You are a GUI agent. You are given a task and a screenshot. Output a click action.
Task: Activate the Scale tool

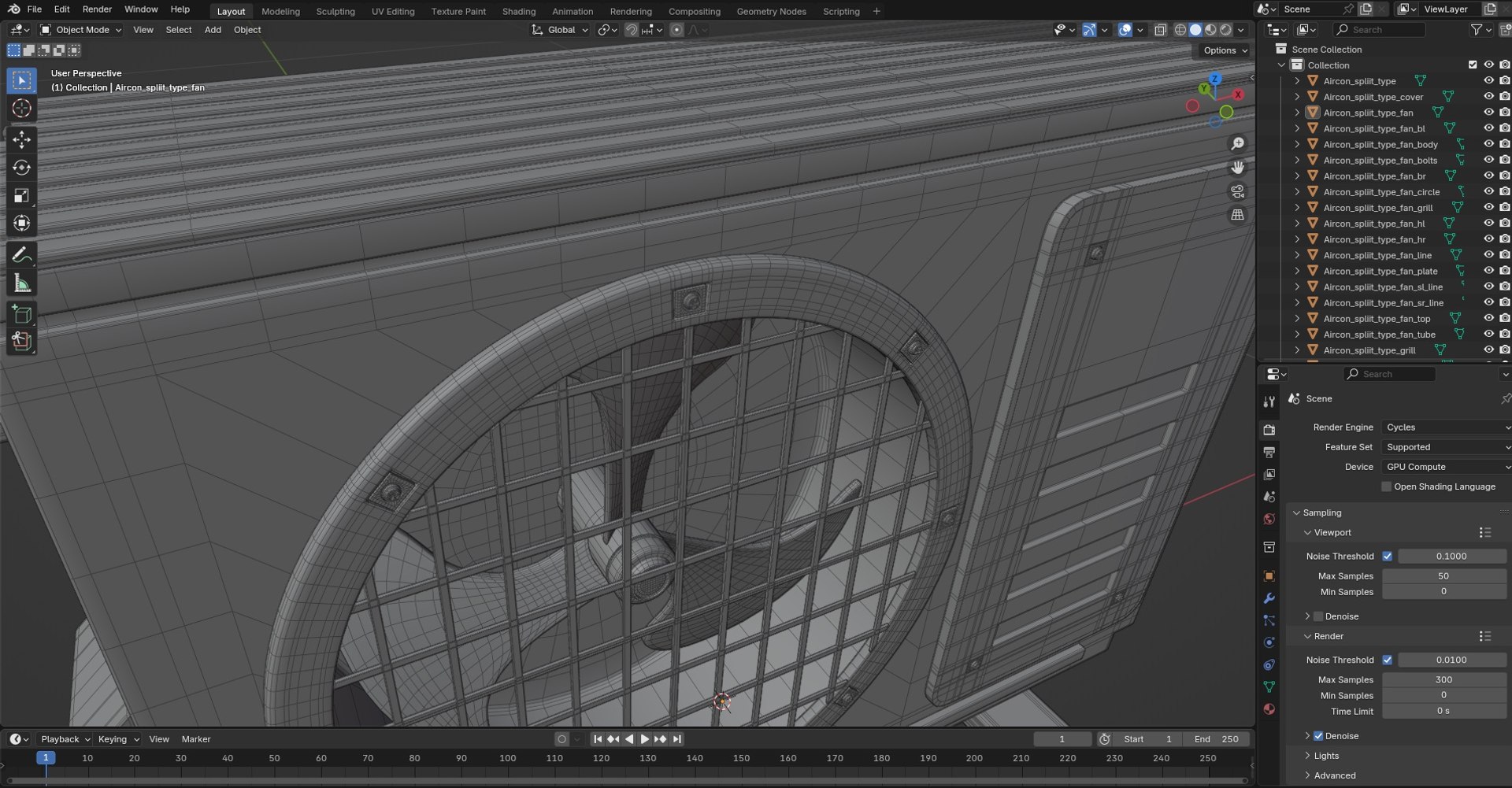22,196
